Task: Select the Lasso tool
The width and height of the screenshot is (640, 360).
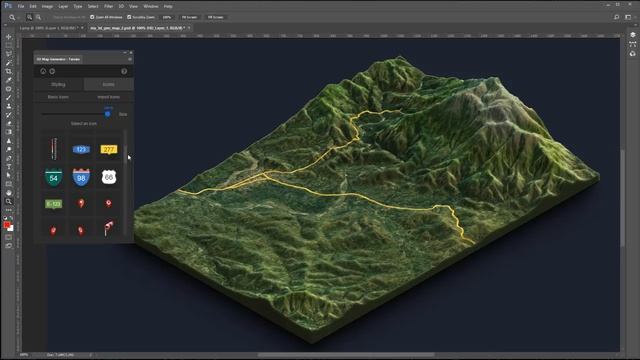Action: point(9,54)
